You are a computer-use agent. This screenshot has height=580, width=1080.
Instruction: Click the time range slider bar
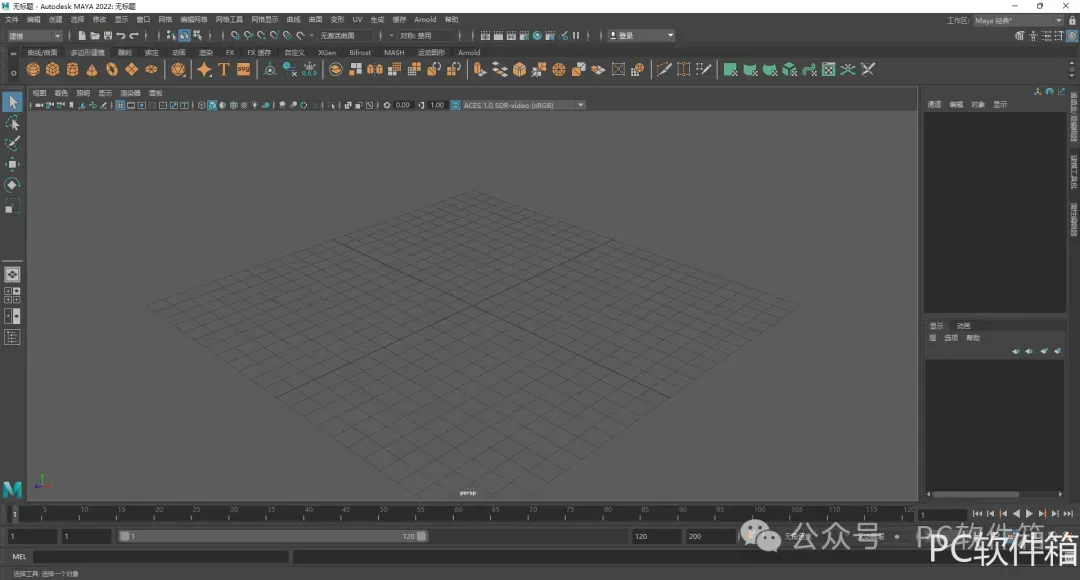273,536
